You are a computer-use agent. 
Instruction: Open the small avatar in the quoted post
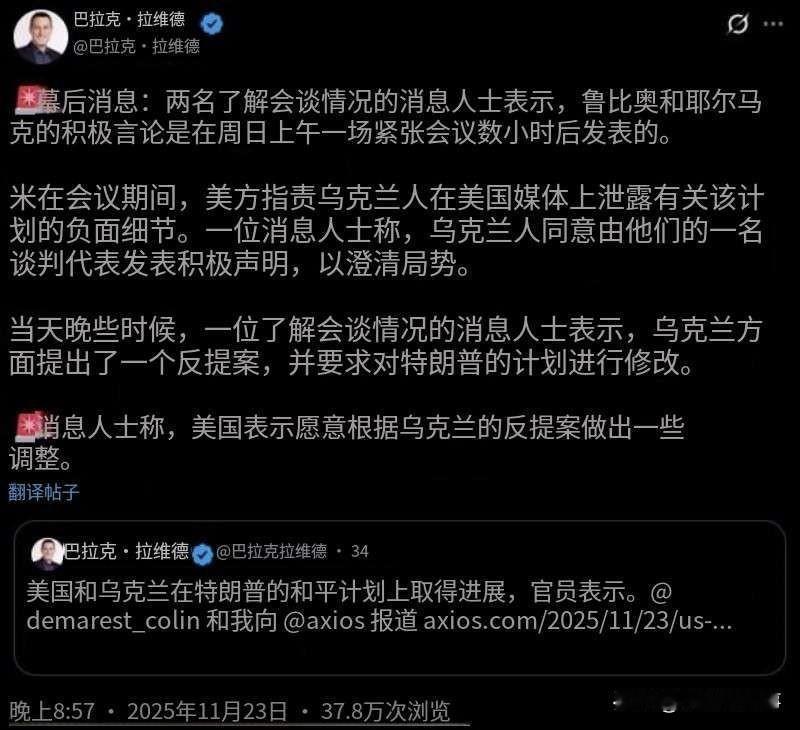click(x=47, y=552)
